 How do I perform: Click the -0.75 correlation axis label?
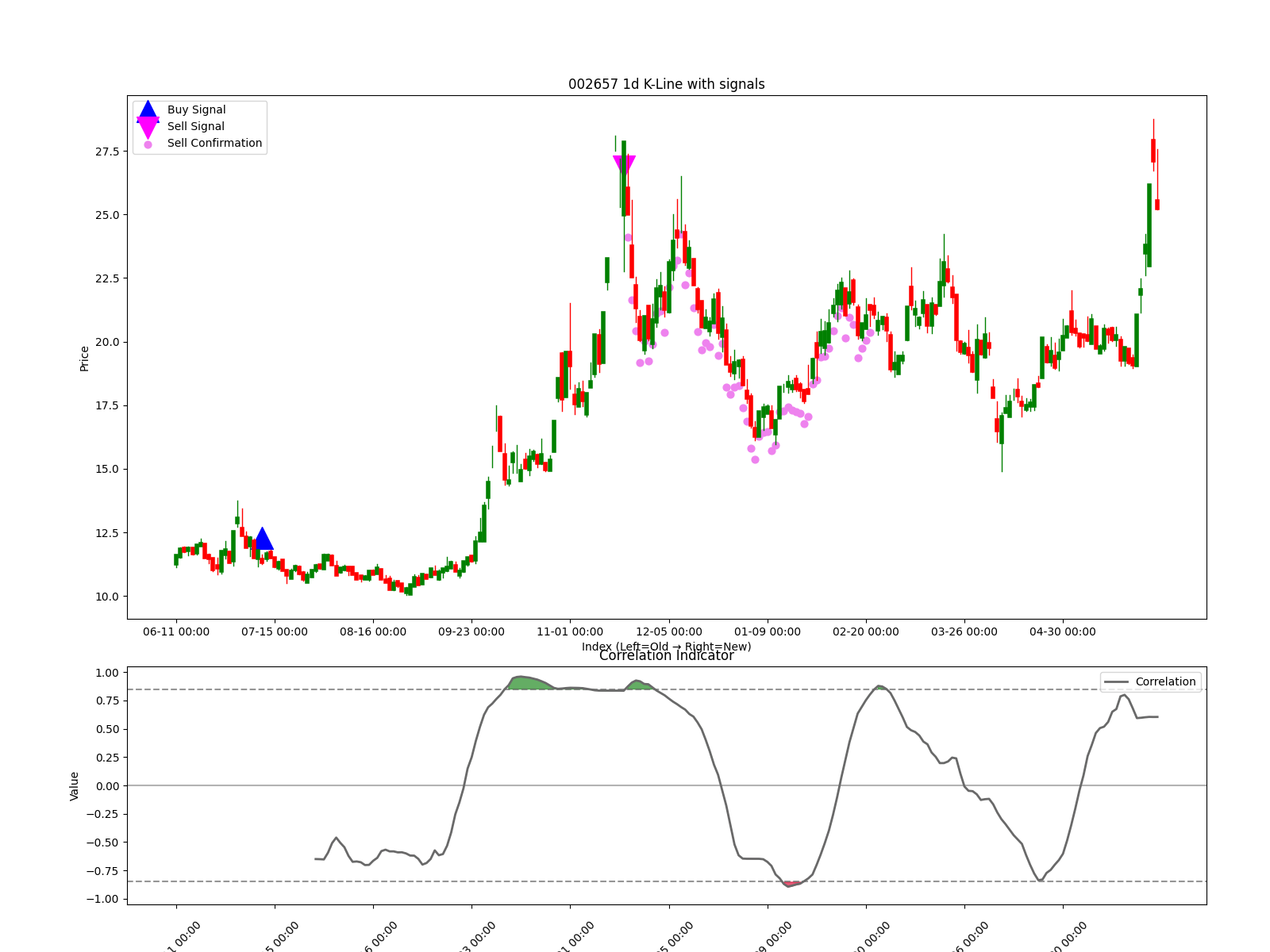point(103,871)
